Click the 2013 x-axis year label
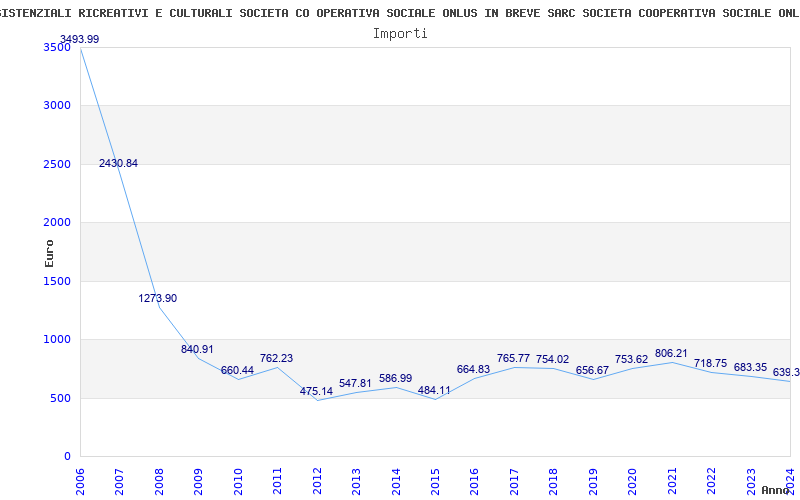The image size is (800, 500). tap(356, 482)
